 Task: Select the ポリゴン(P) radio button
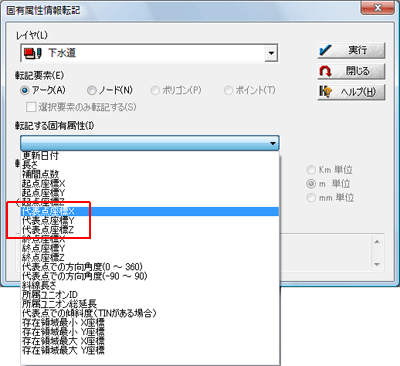point(155,90)
